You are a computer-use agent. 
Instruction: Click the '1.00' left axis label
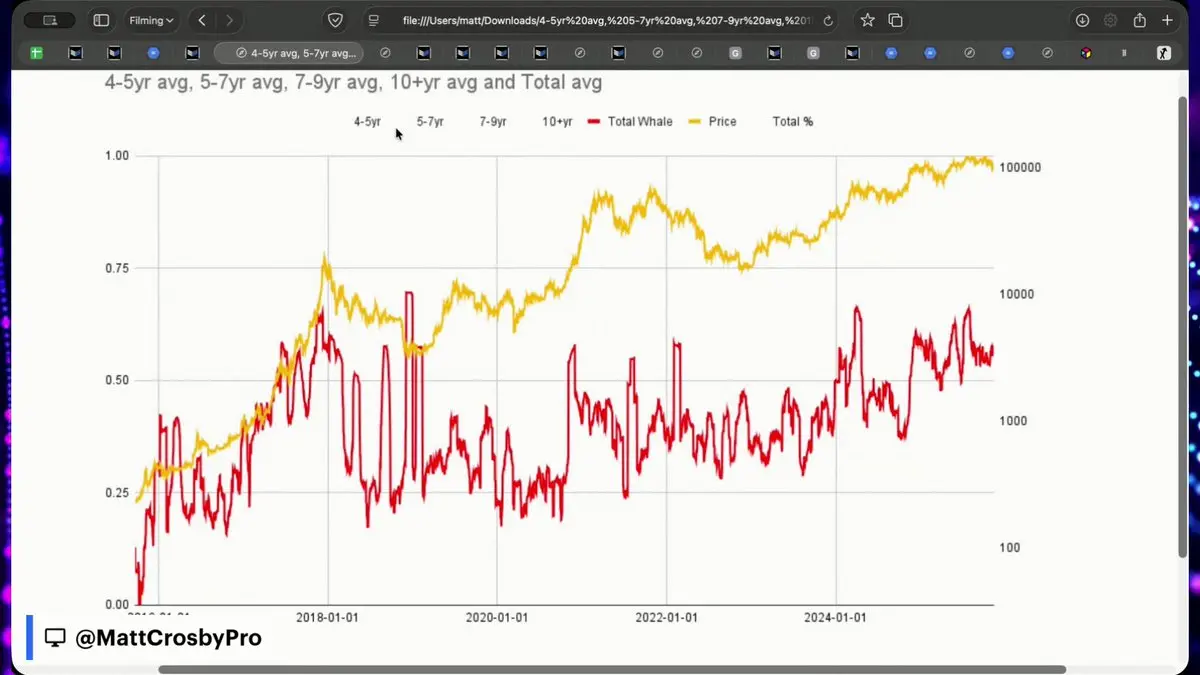click(117, 155)
